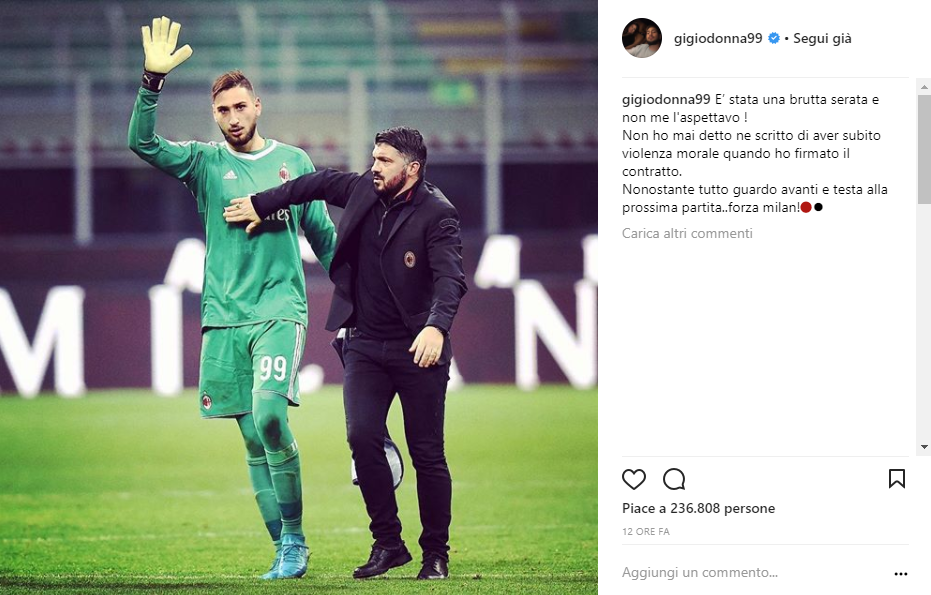Load more comments via Carica altri commenti

(x=687, y=233)
